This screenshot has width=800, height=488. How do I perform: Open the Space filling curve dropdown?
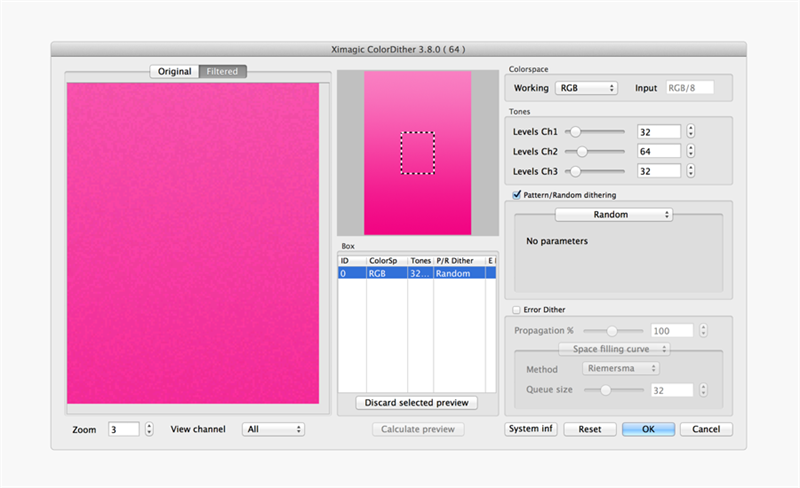[x=614, y=349]
